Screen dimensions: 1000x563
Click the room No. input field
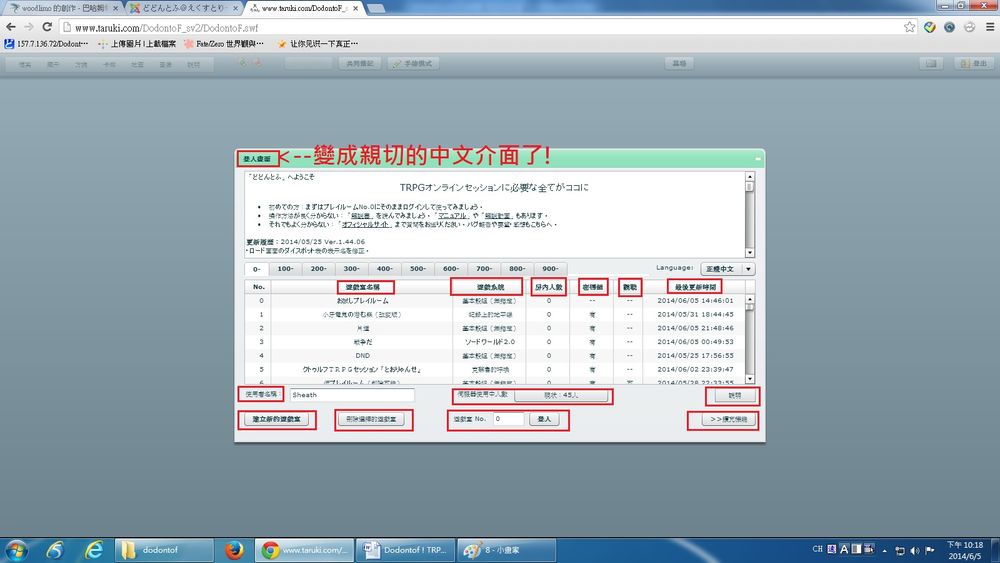click(x=507, y=420)
